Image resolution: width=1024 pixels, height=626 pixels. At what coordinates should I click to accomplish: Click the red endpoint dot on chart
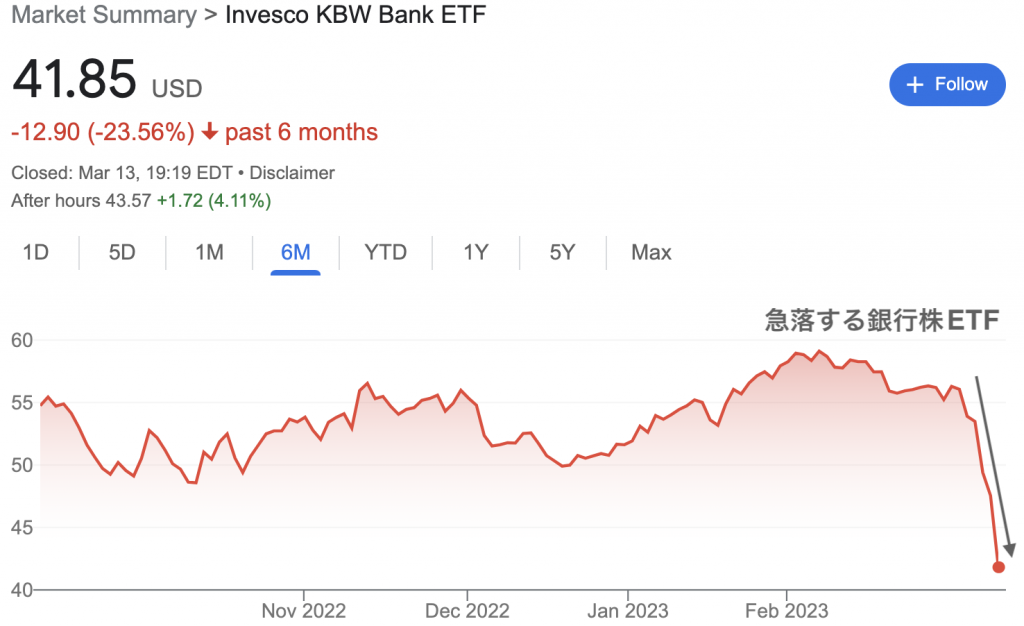[x=998, y=567]
